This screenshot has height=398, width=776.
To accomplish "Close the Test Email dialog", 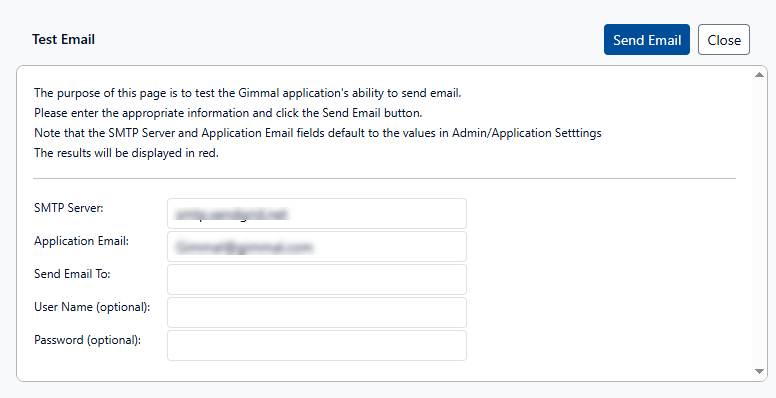I will point(724,40).
